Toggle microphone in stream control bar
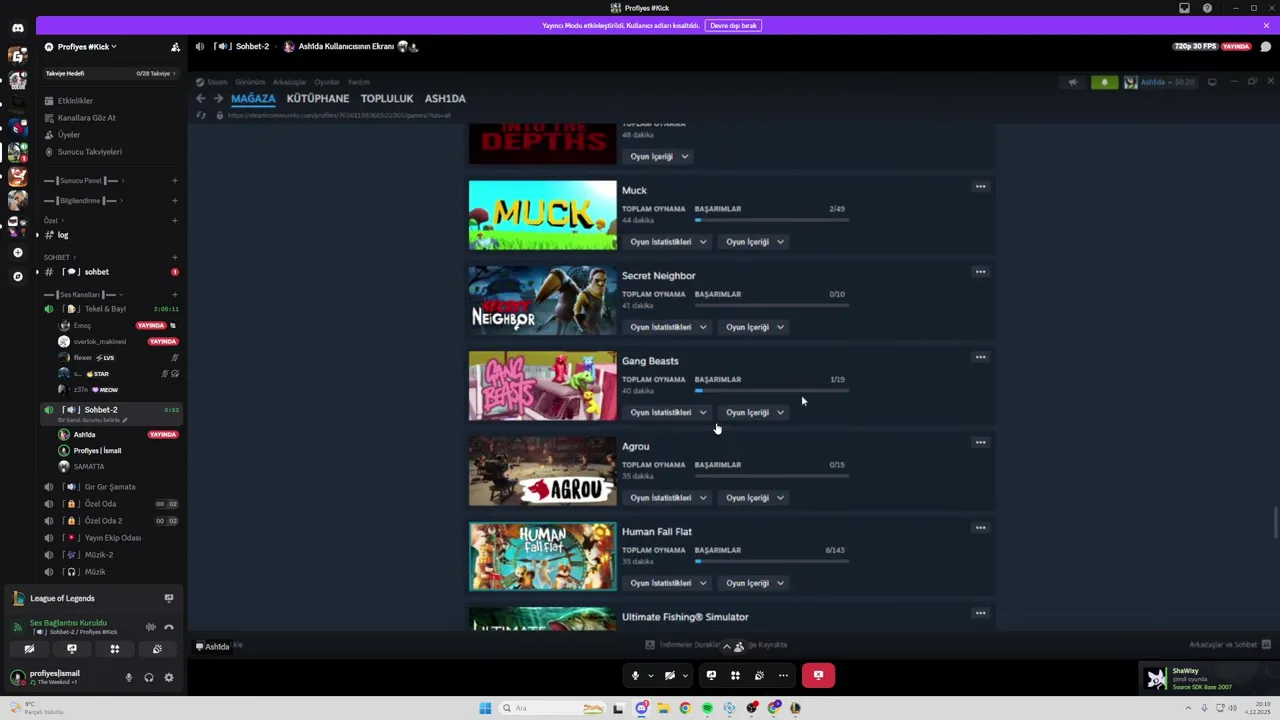1280x720 pixels. point(635,676)
